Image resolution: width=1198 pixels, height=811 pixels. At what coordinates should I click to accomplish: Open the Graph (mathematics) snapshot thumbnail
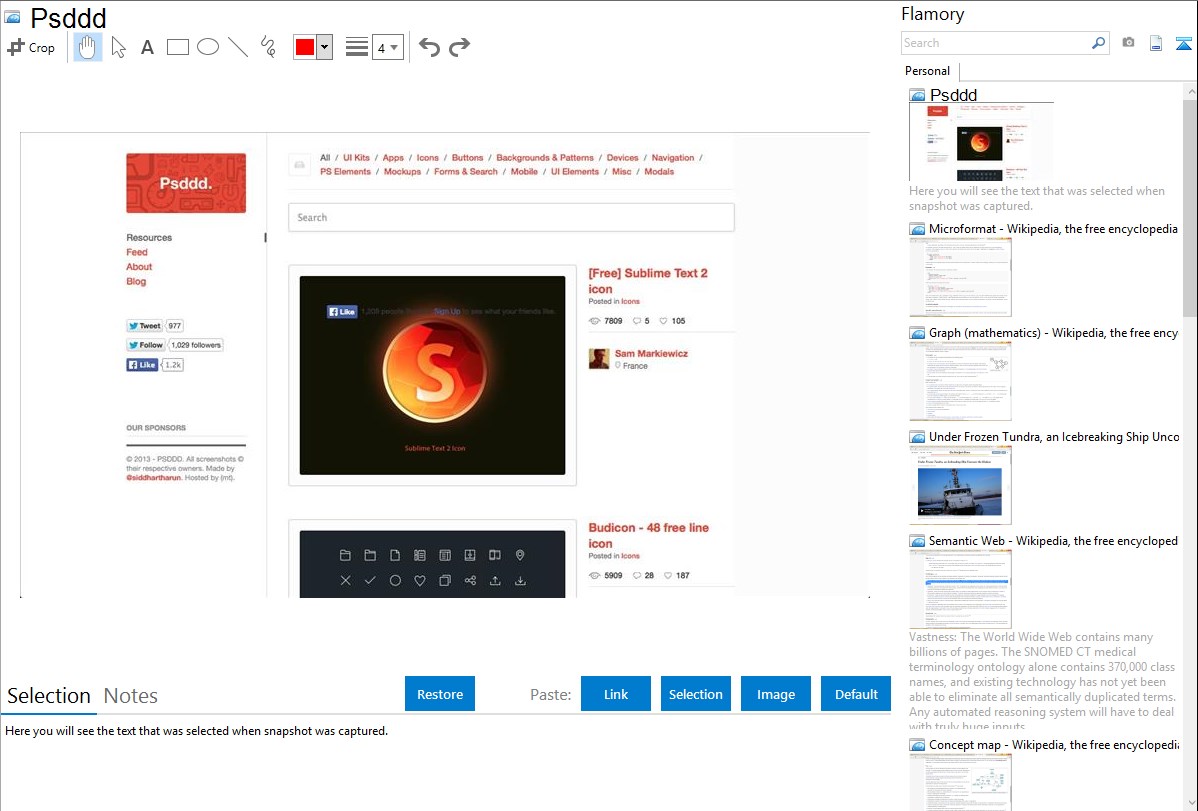[960, 381]
